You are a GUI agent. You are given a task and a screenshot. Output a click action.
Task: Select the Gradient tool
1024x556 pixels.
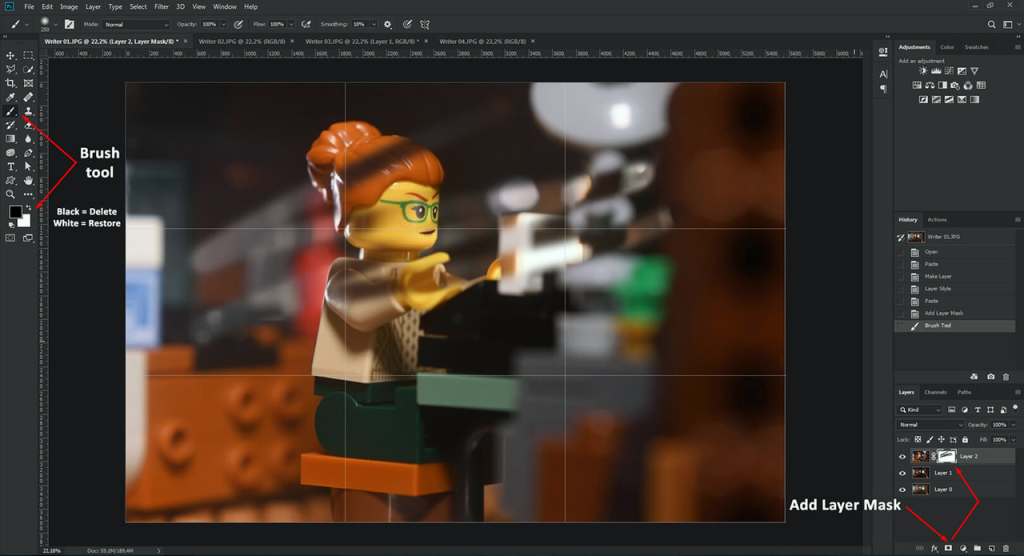10,139
